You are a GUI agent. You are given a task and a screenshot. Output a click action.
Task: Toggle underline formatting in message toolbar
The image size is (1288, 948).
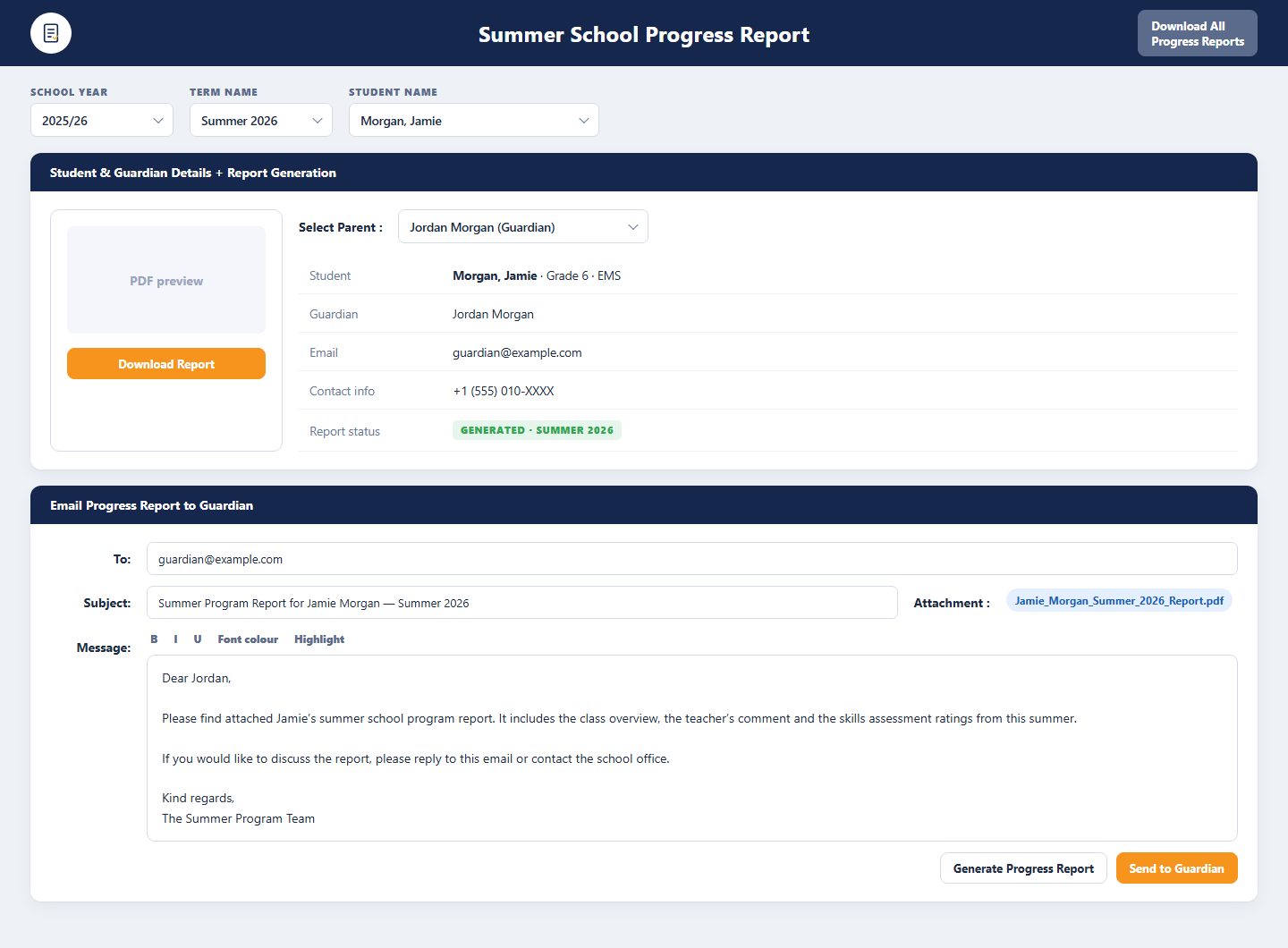click(x=198, y=639)
